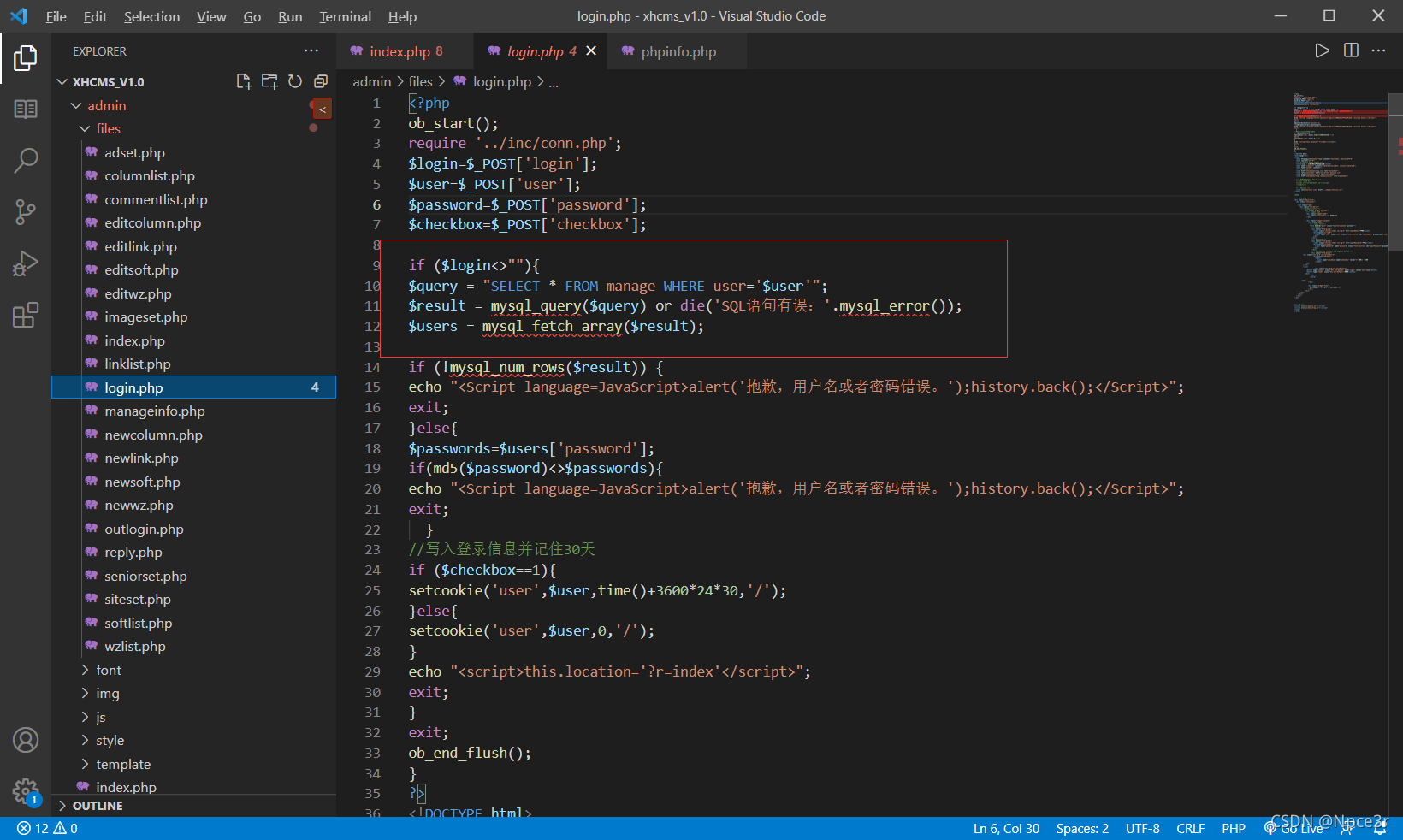Viewport: 1403px width, 840px height.
Task: Expand the js folder
Action: pos(193,717)
